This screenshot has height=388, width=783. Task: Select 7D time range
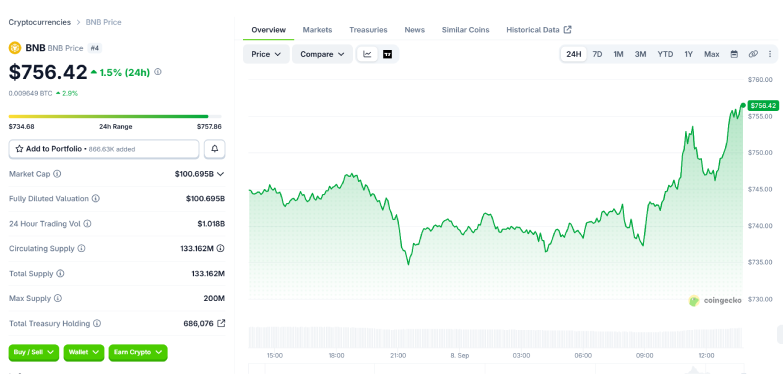(597, 54)
